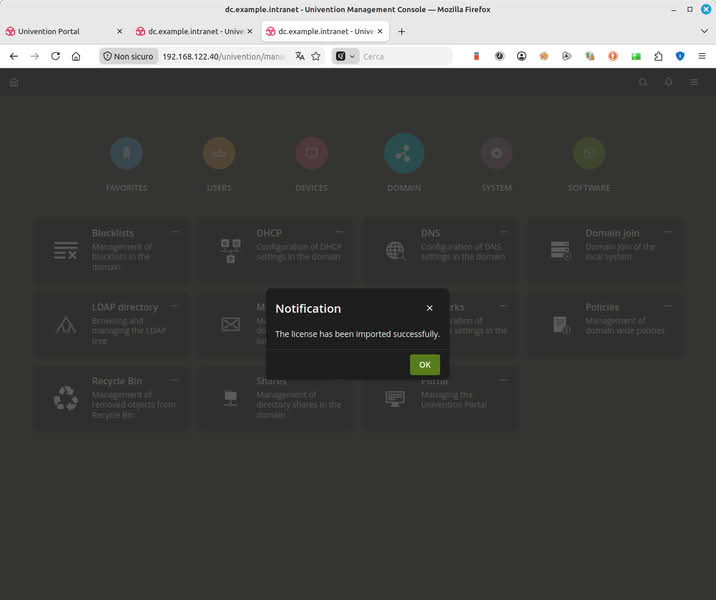
Task: Open Domain join tile options menu
Action: tap(668, 232)
